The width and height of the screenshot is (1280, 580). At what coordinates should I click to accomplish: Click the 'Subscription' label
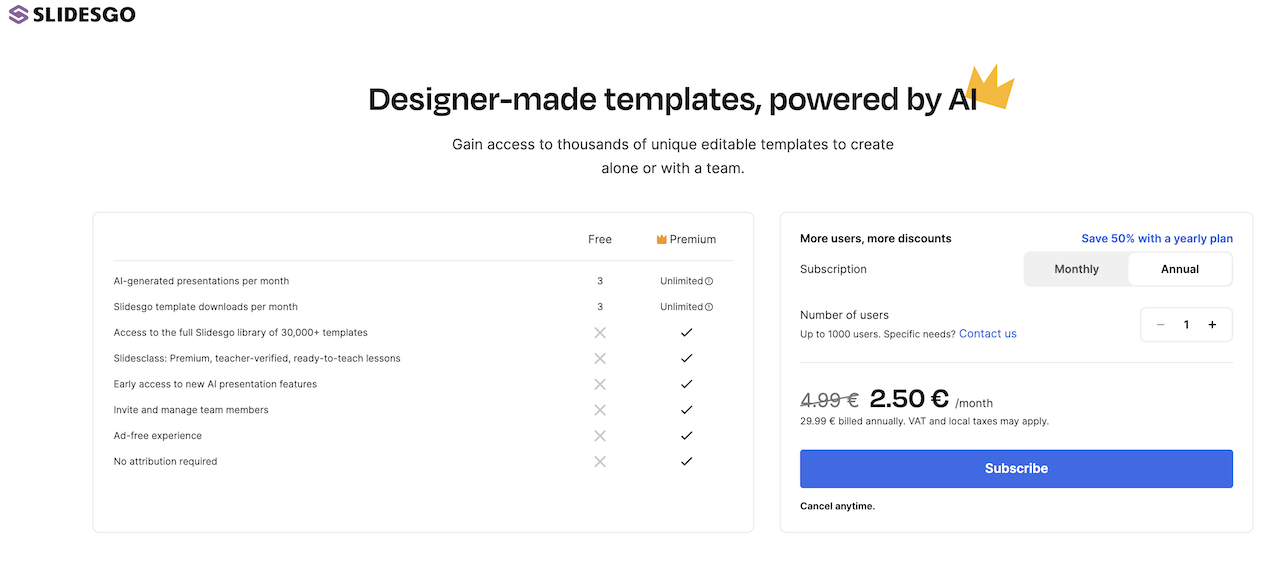[x=834, y=269]
